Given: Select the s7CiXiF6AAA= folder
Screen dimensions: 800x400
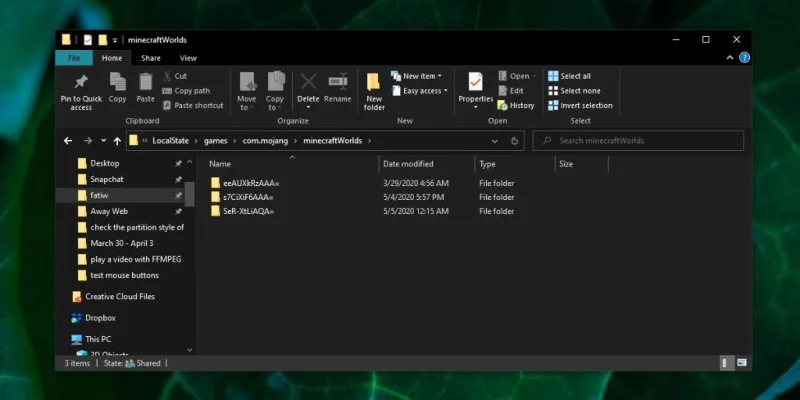Looking at the screenshot, I should click(242, 197).
